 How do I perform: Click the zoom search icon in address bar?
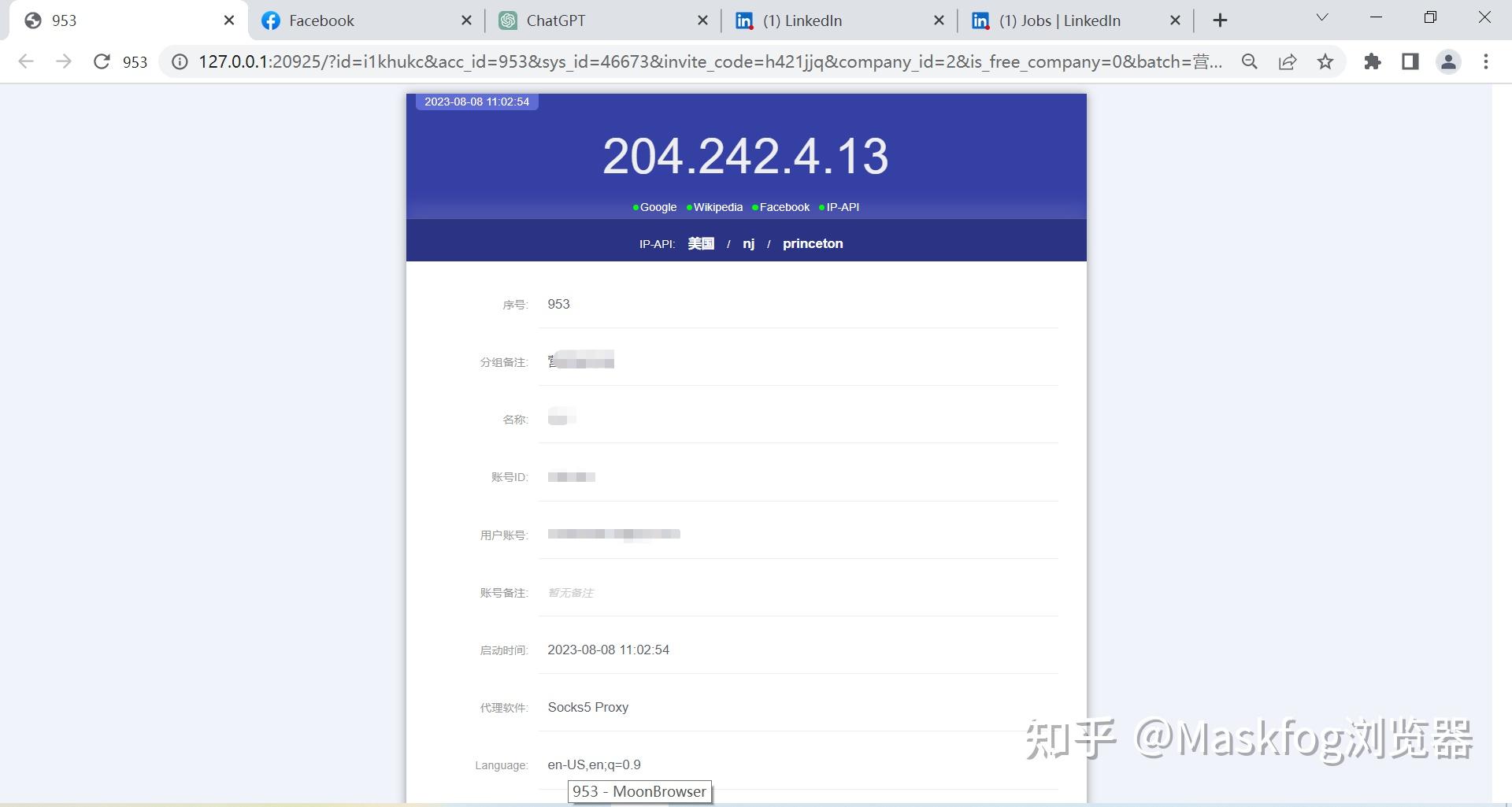click(x=1249, y=61)
